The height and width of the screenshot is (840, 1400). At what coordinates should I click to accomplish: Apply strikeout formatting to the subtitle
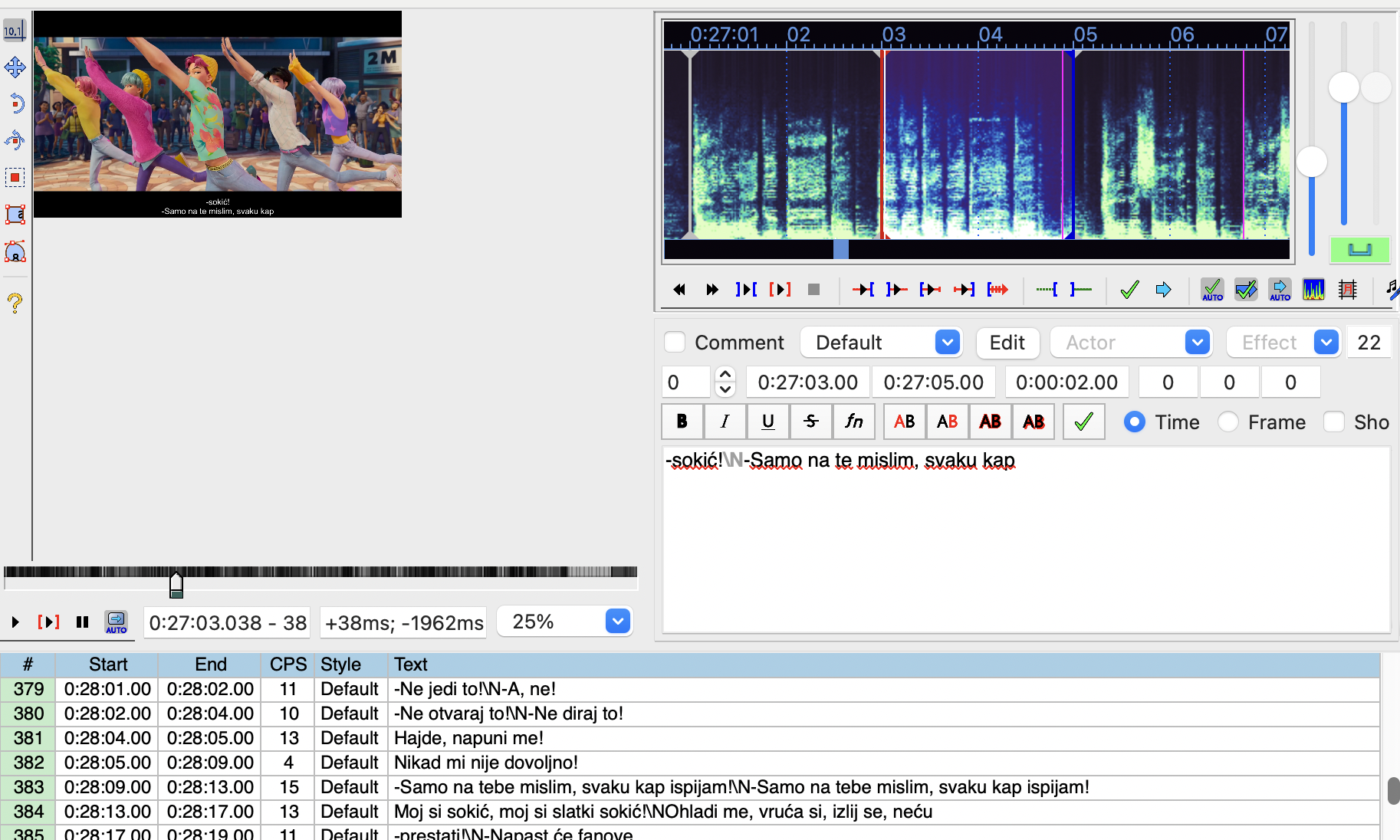pos(811,422)
